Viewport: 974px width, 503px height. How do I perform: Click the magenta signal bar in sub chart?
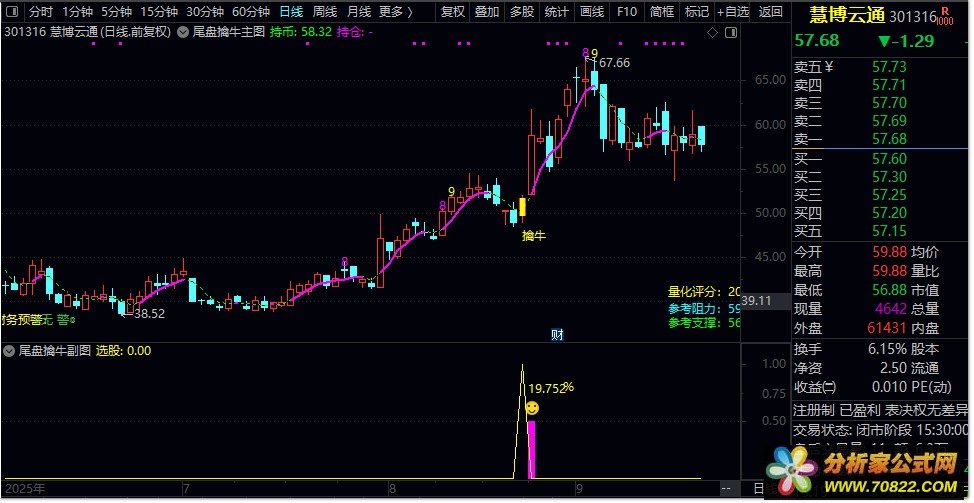pos(531,450)
